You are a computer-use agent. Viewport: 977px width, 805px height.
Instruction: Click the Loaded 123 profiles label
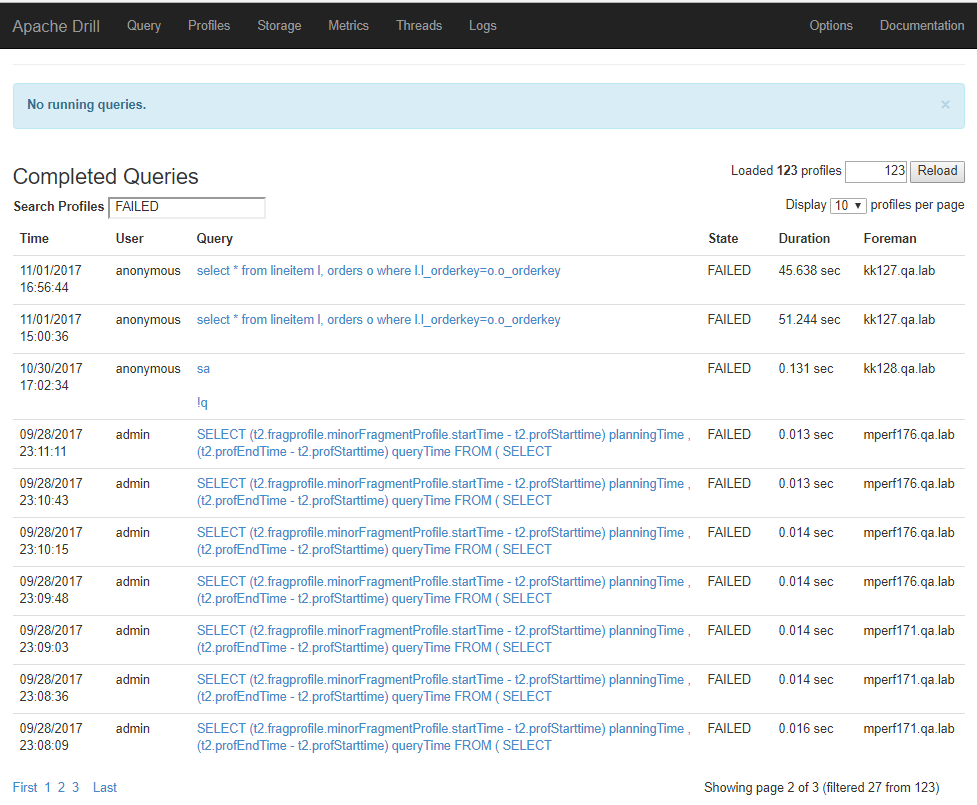coord(786,171)
